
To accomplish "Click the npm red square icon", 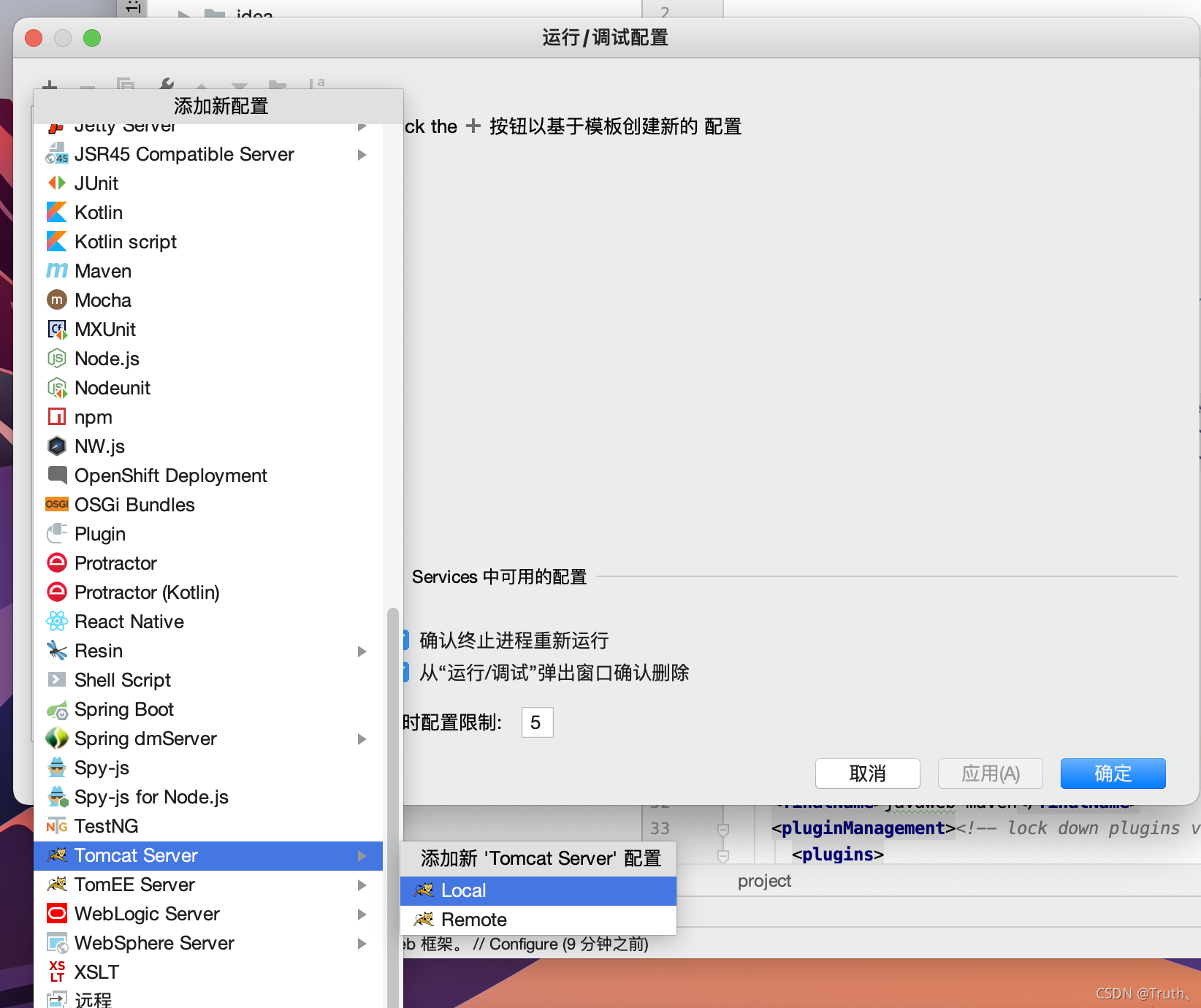I will coord(57,416).
